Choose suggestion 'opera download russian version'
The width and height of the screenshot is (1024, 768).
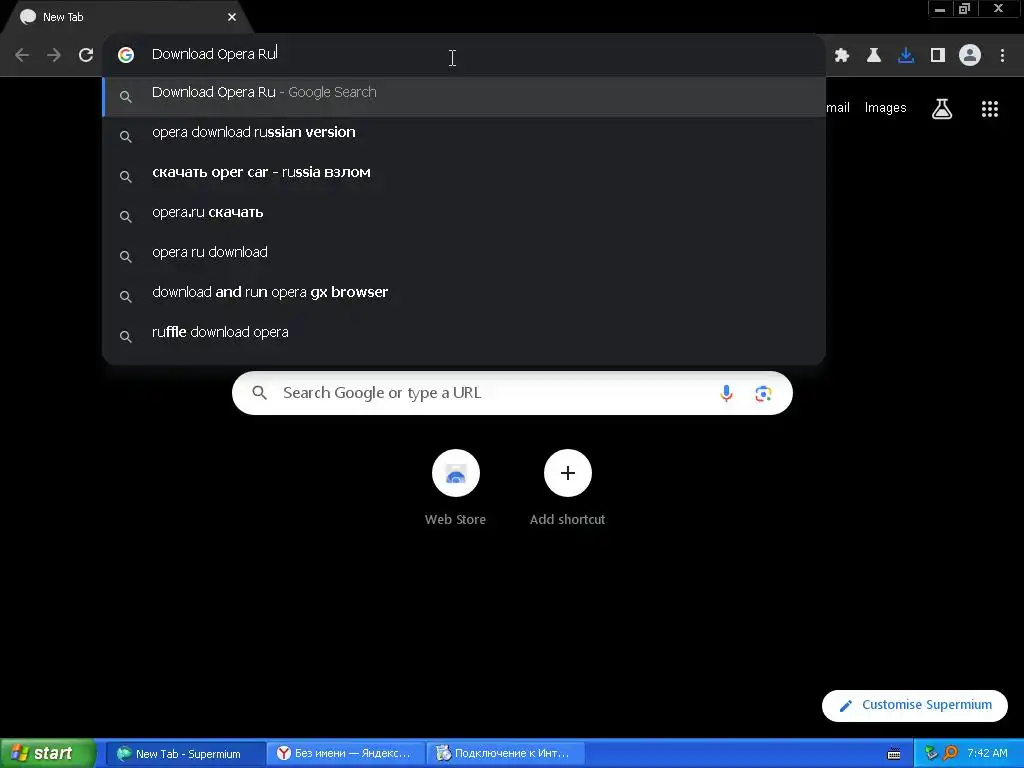[464, 133]
